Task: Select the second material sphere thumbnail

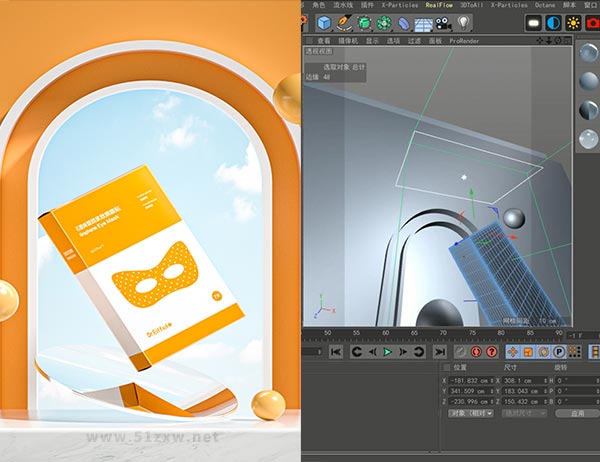Action: (589, 81)
